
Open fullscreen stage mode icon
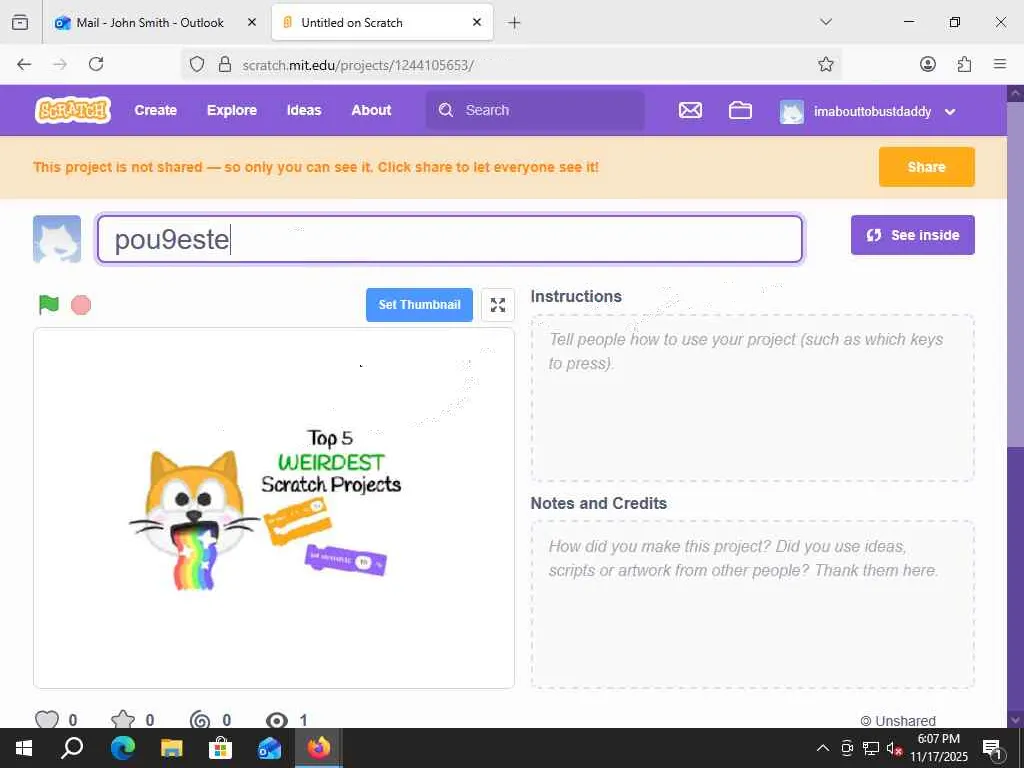coord(498,305)
